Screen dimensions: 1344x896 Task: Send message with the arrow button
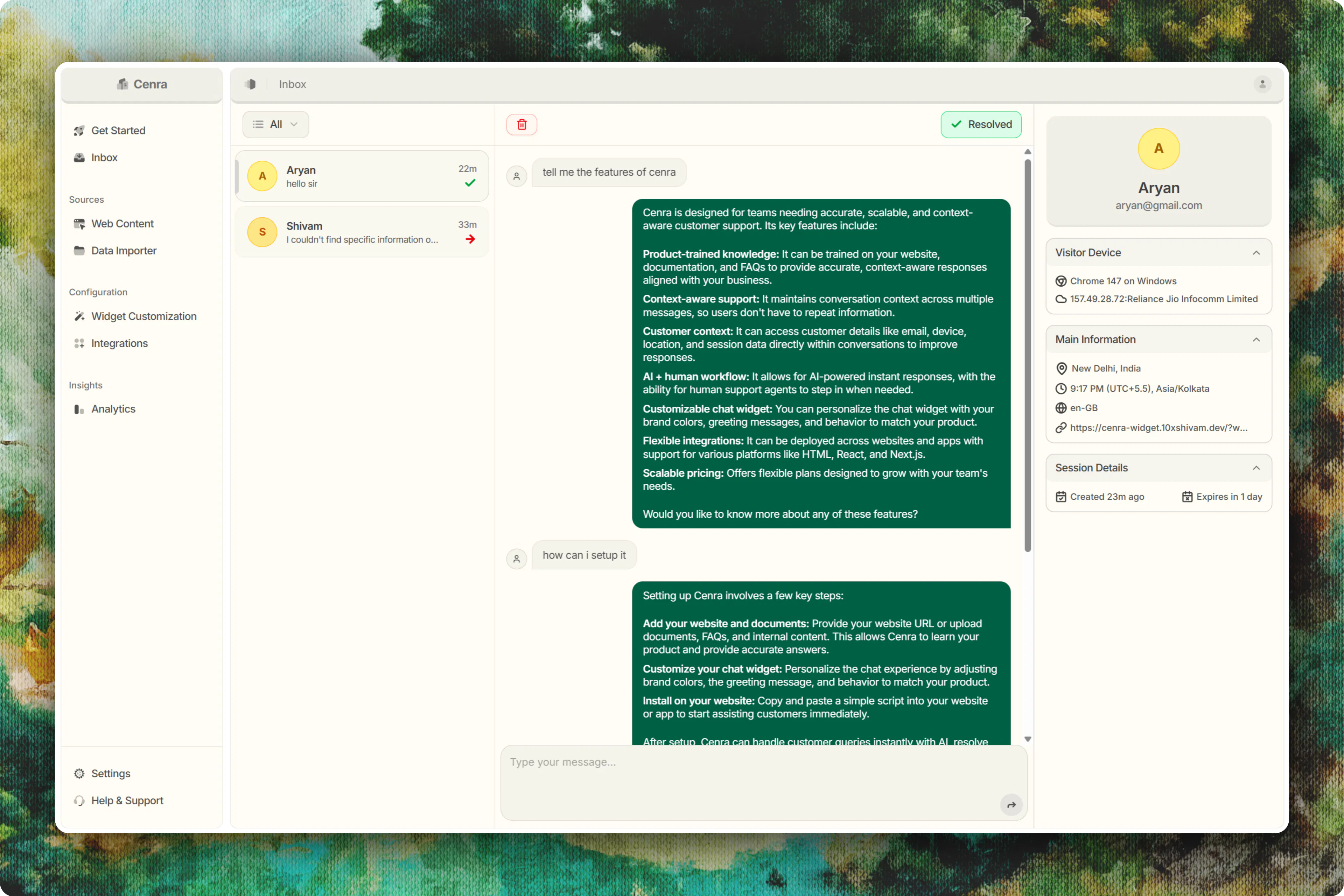(x=1011, y=805)
